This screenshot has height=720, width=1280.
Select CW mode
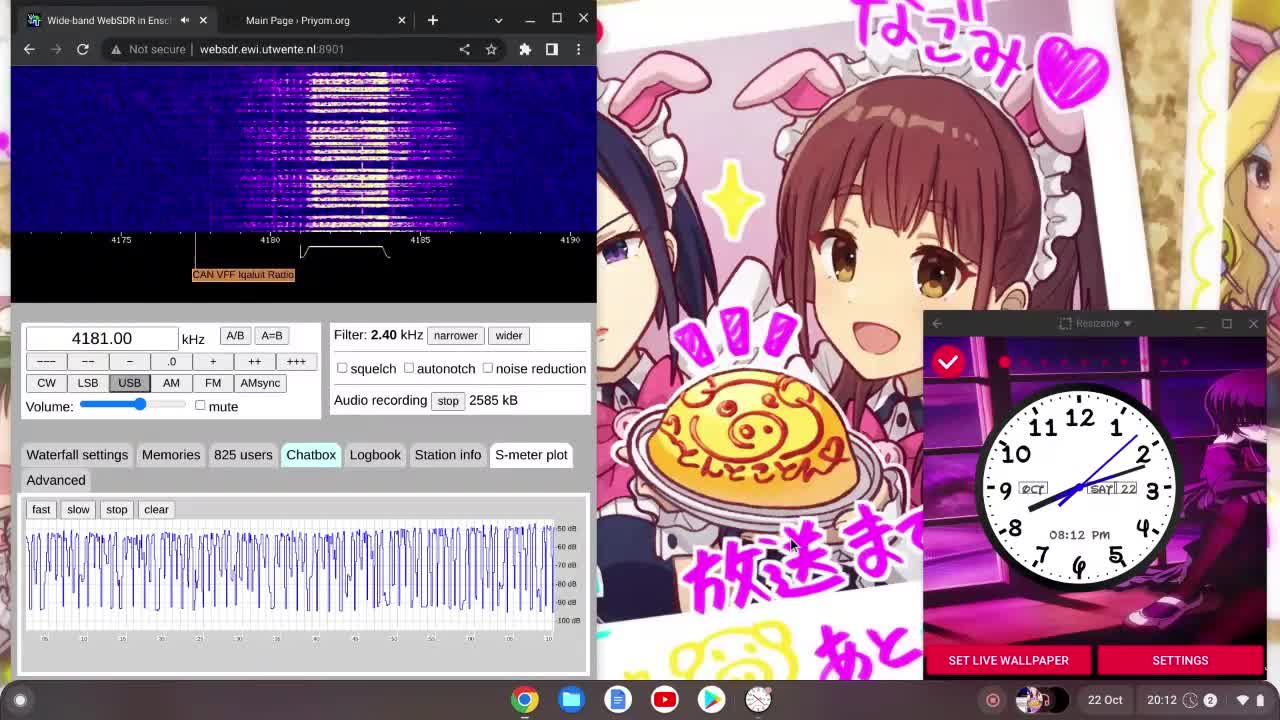pyautogui.click(x=46, y=383)
